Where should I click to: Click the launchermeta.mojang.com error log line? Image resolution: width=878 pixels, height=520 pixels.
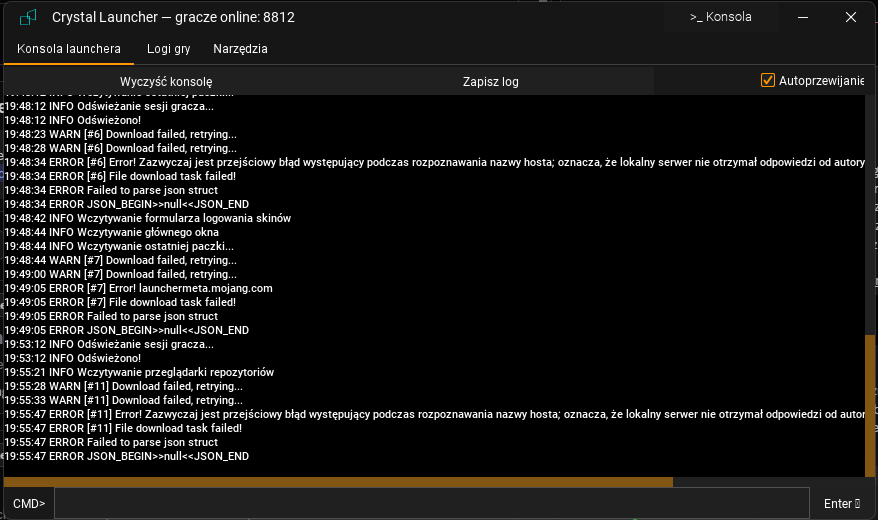pos(138,288)
